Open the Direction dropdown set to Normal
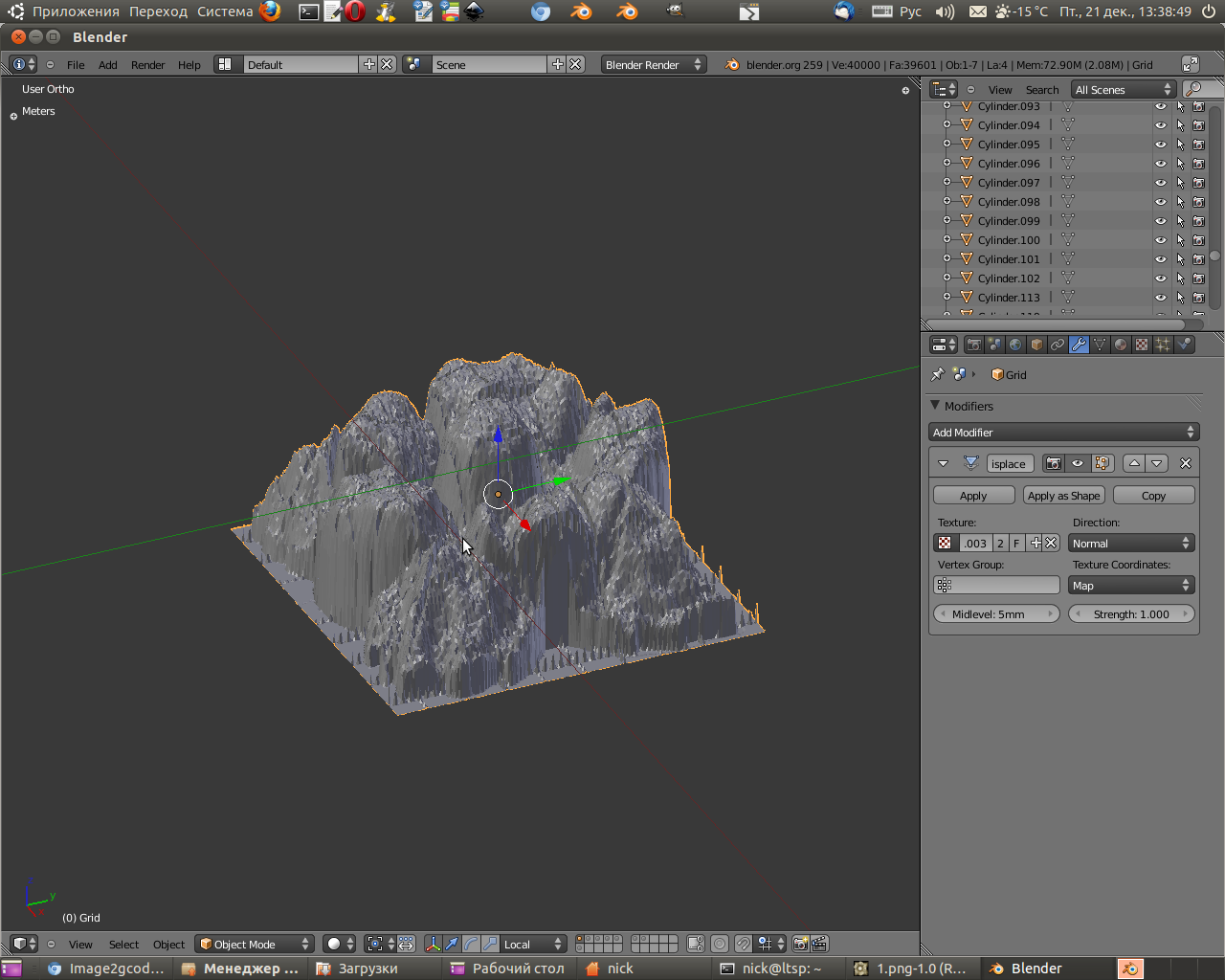The width and height of the screenshot is (1225, 980). (x=1131, y=544)
